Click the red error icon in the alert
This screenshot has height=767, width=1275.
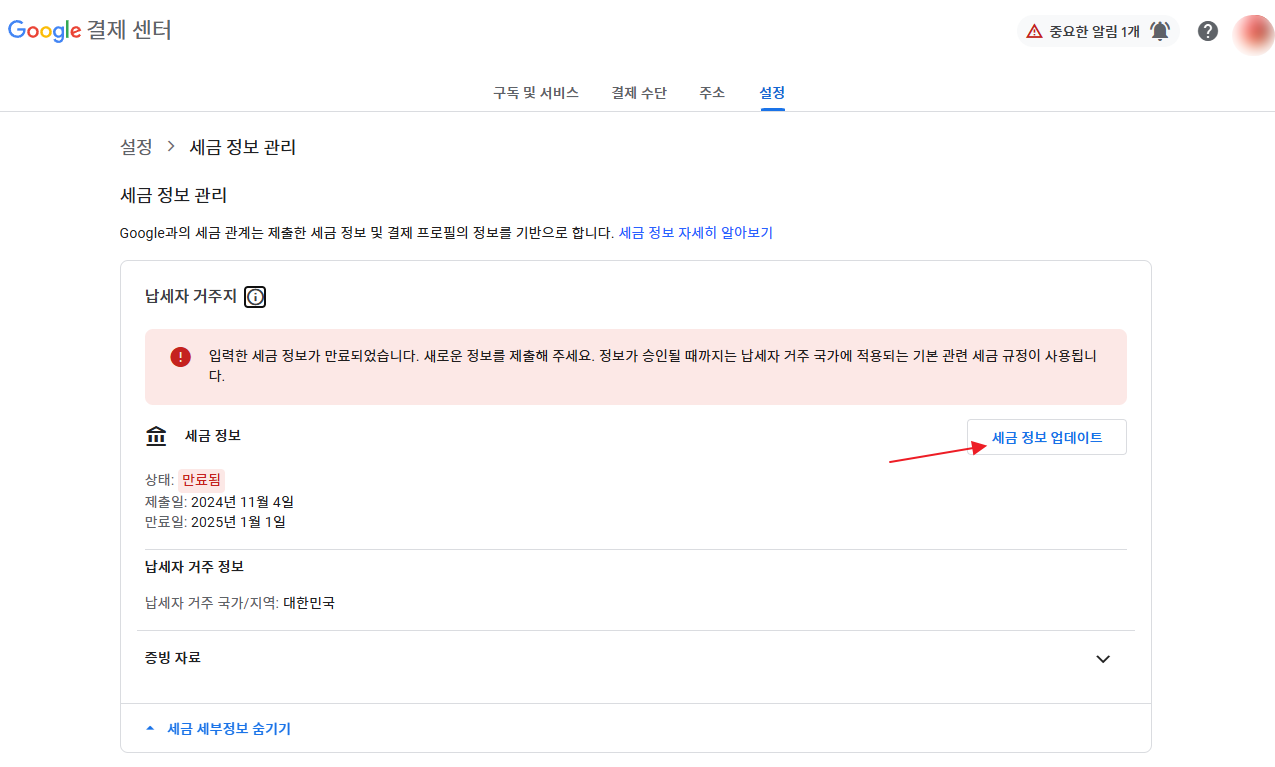[180, 357]
